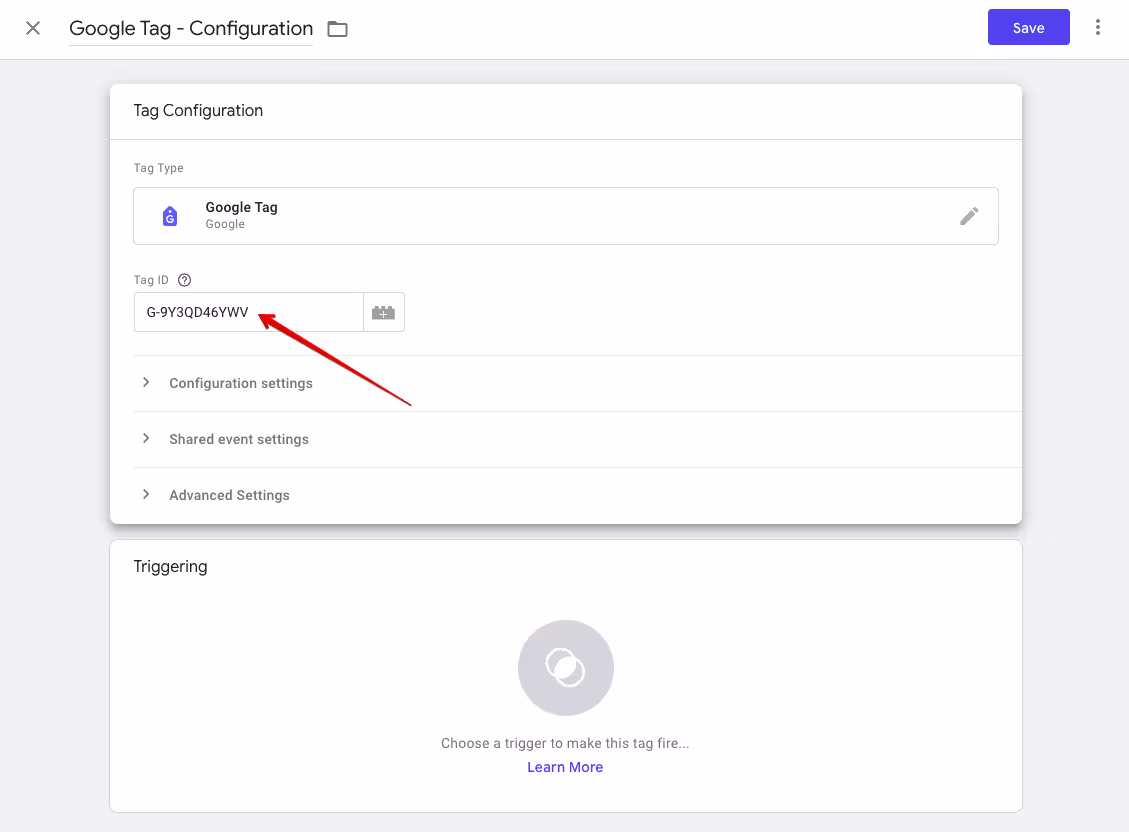Close the tag editor with the X icon
Screen dimensions: 1129x832
tap(32, 28)
